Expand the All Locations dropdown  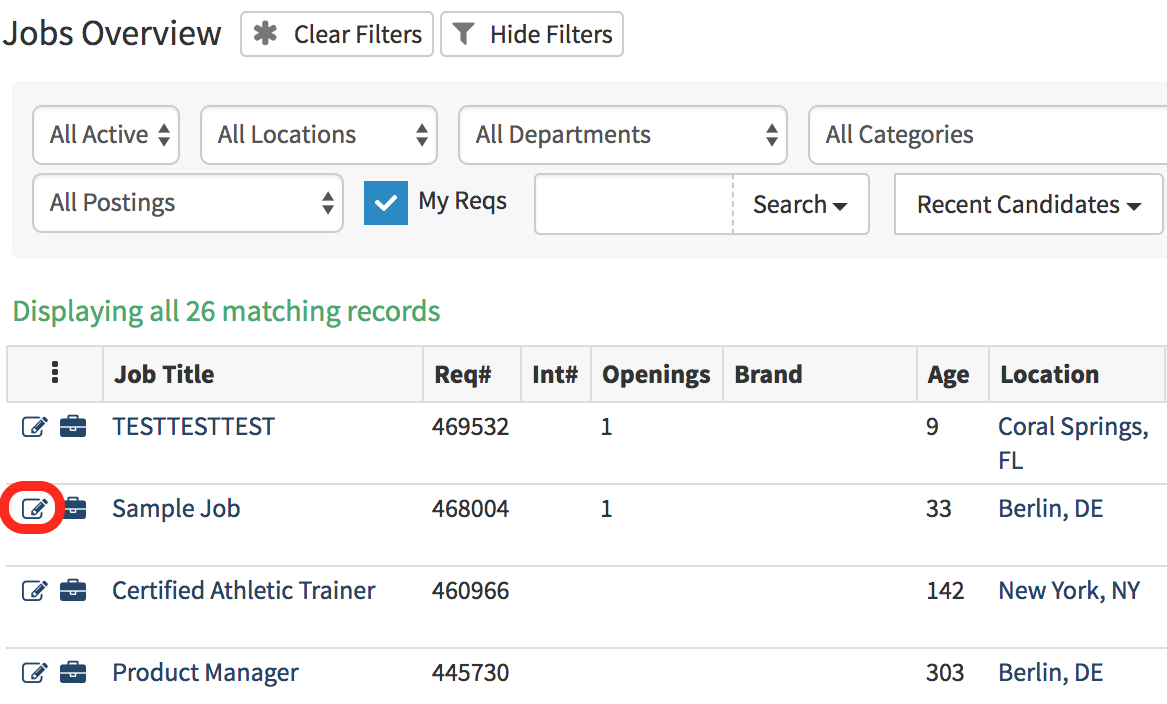tap(318, 135)
